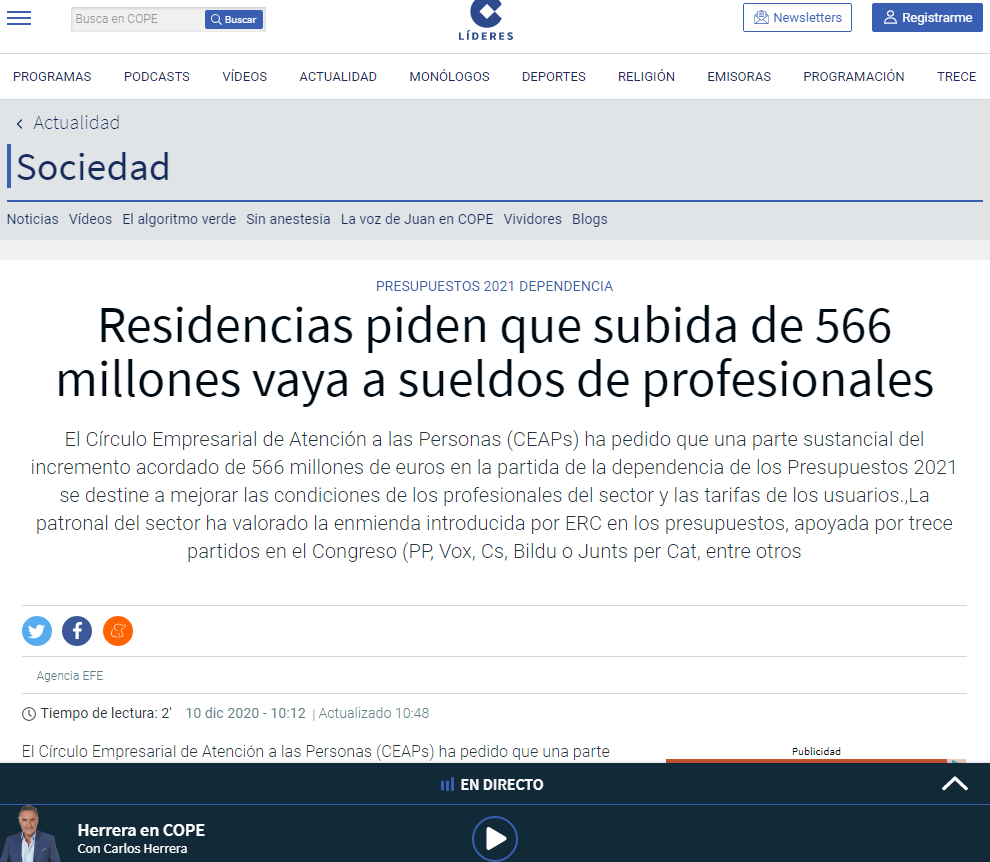Screen dimensions: 990x862
Task: Click the Registrarme button
Action: (x=927, y=18)
